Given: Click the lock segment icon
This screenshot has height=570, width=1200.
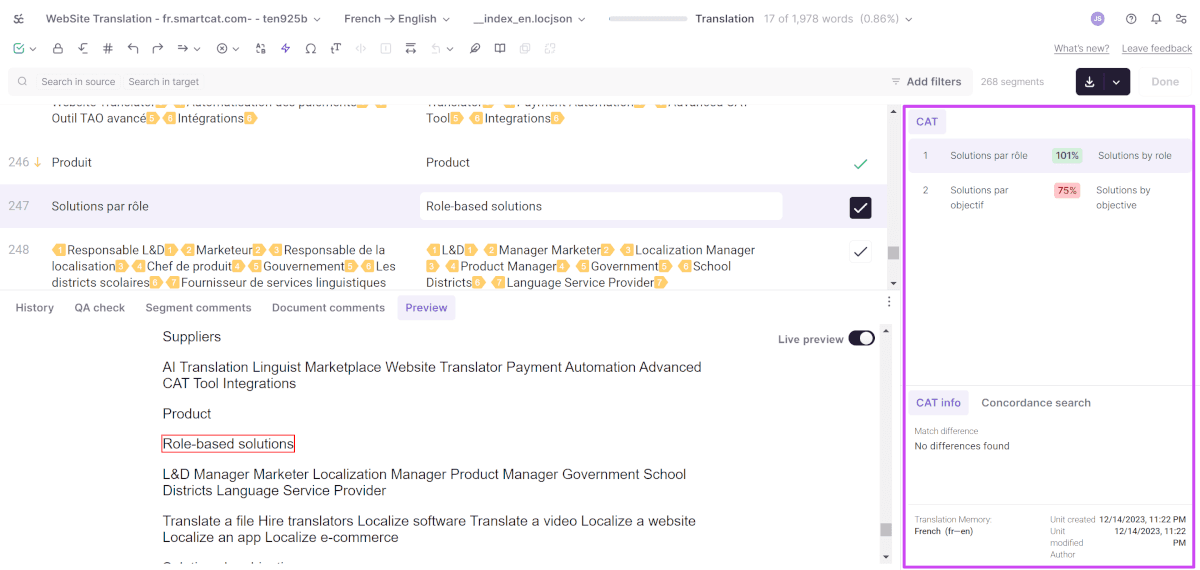Looking at the screenshot, I should [58, 48].
